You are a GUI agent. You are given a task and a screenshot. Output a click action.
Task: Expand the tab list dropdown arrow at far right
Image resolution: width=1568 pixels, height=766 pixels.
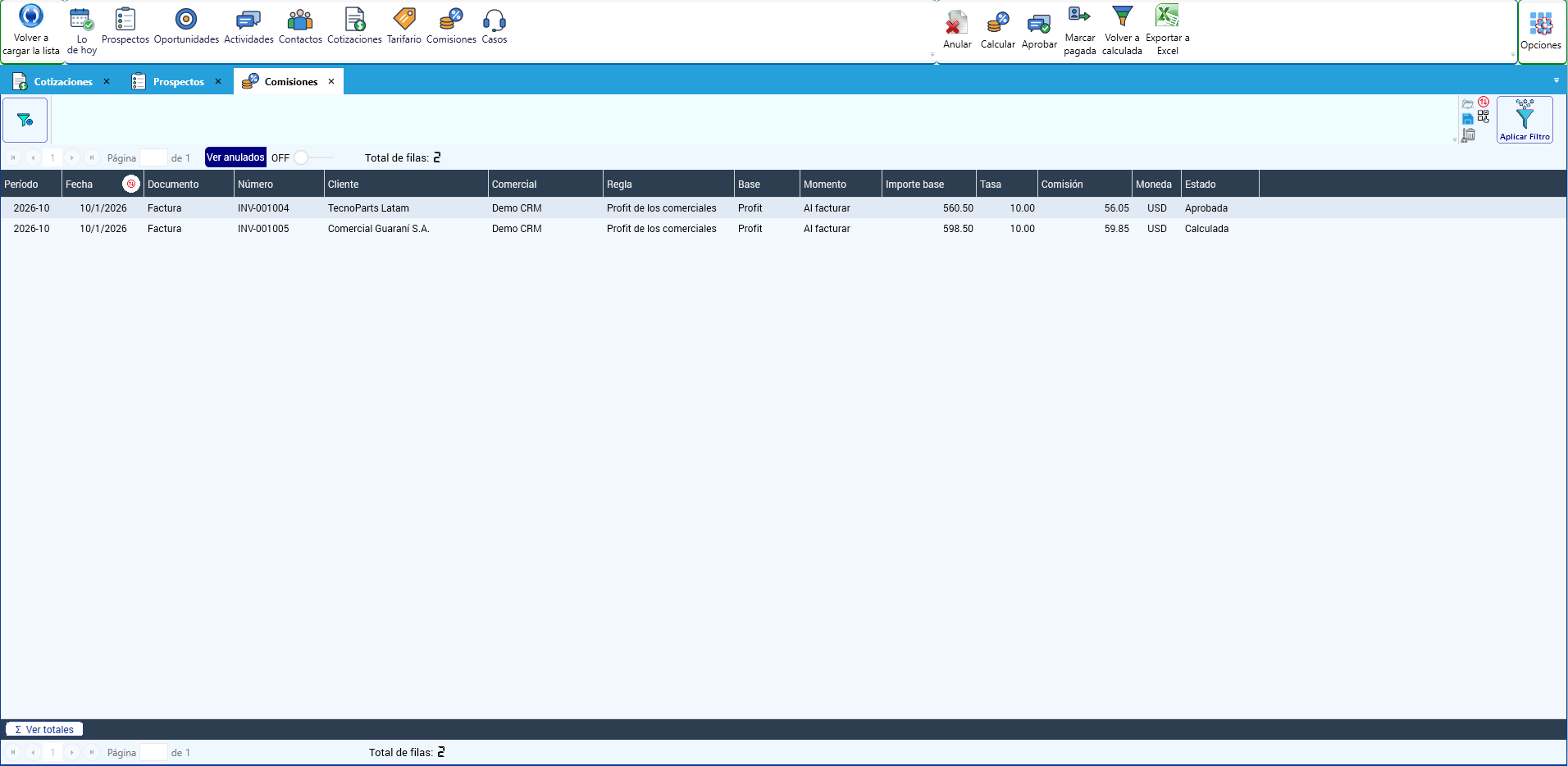(x=1557, y=80)
